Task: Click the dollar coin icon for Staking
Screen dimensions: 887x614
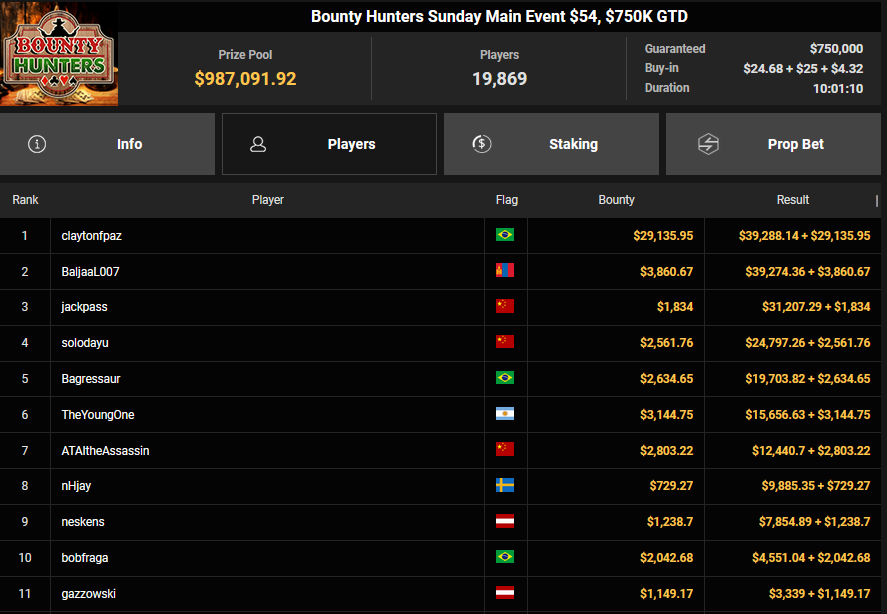Action: point(482,144)
